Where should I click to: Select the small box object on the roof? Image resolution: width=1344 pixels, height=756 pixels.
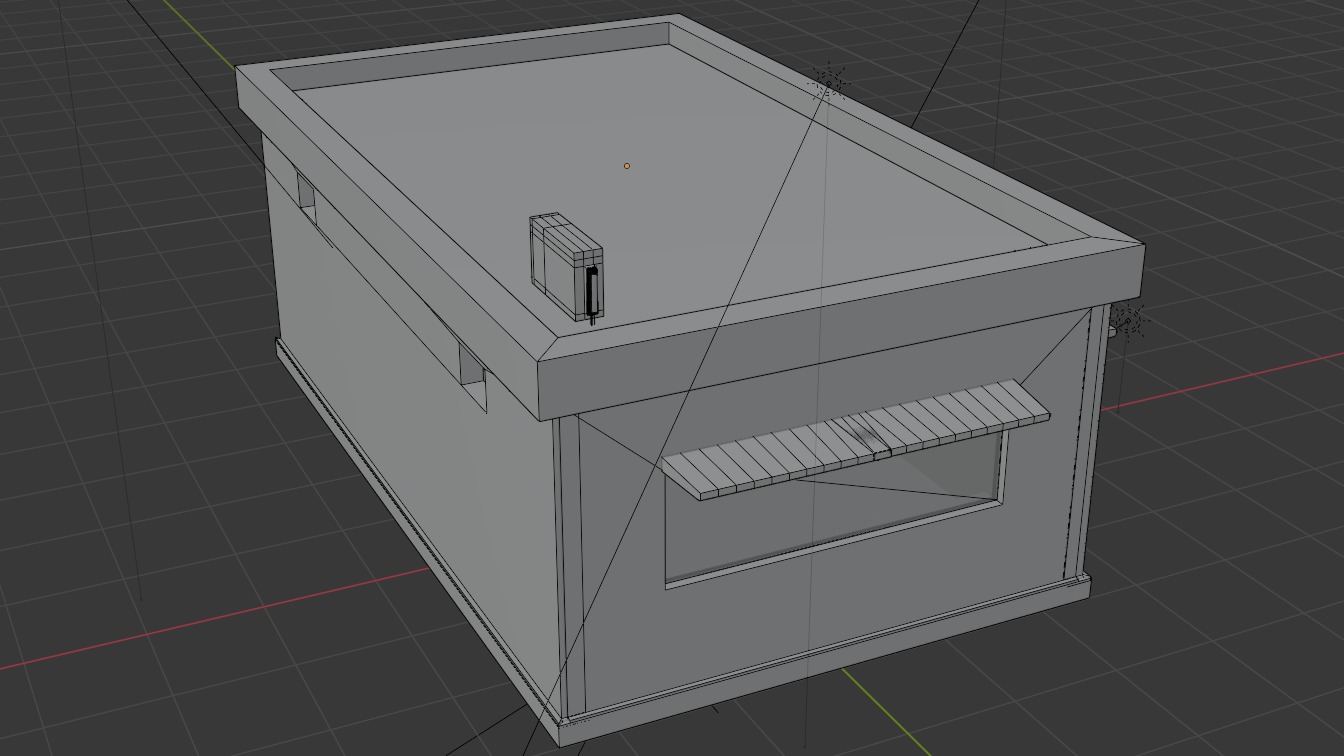[x=565, y=265]
